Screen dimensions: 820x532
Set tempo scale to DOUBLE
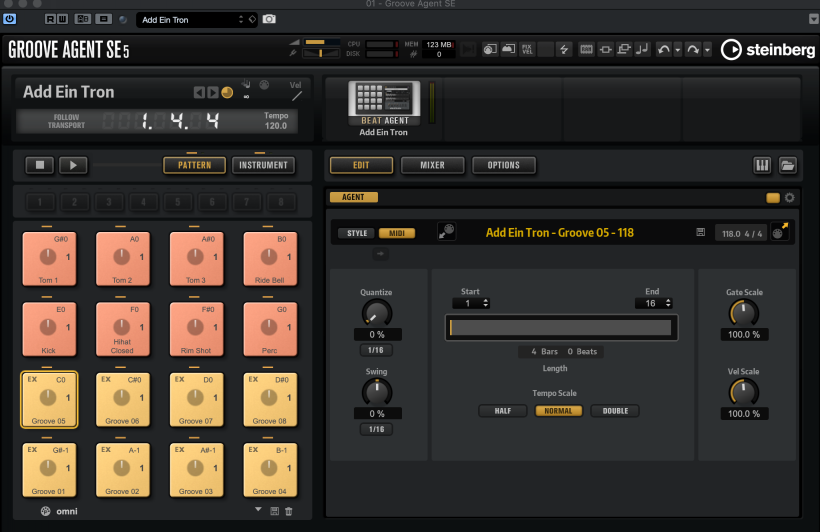(615, 411)
